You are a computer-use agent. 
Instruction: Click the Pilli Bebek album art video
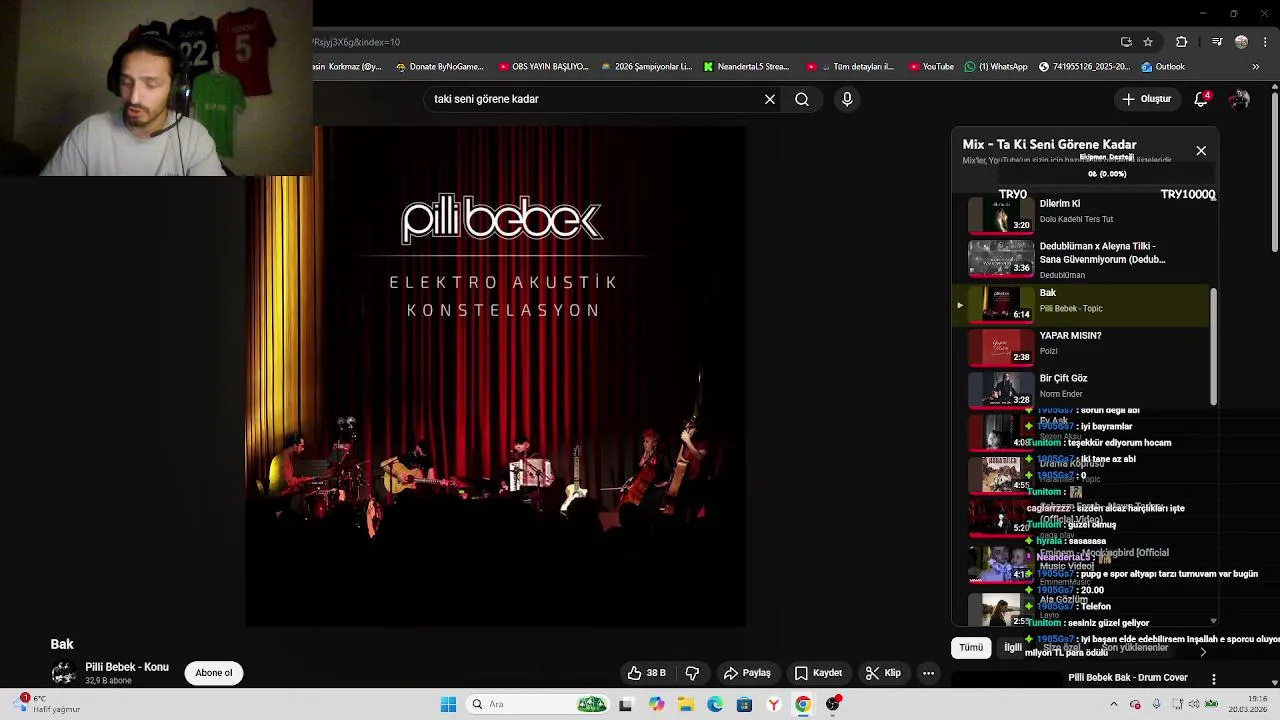point(496,376)
